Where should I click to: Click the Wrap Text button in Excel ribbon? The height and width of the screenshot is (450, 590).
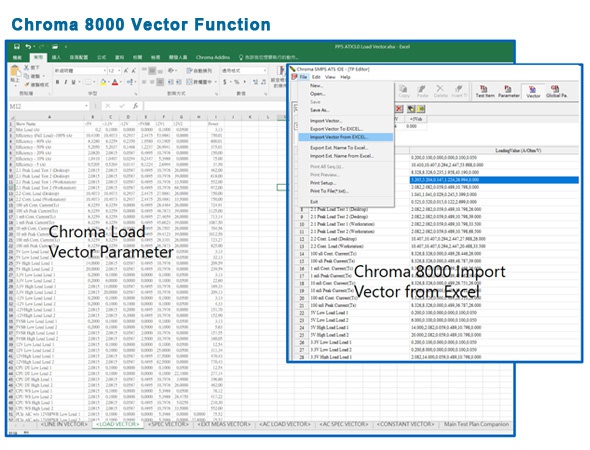tap(199, 70)
